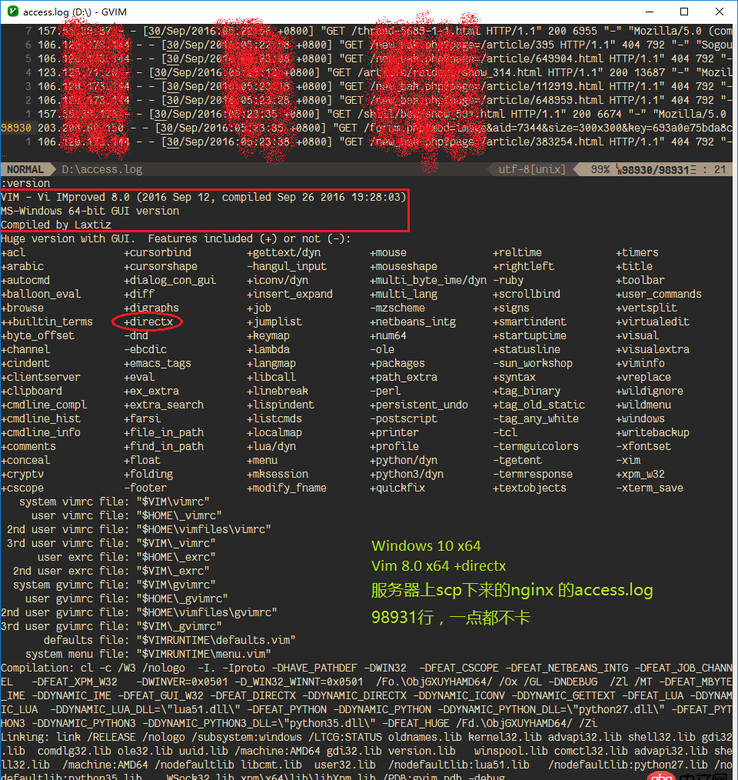Click the +arabic feature entry
This screenshot has height=780, width=738.
click(22, 267)
